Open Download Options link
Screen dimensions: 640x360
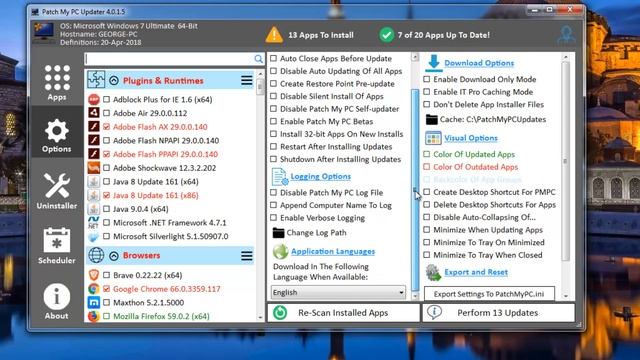pyautogui.click(x=479, y=63)
